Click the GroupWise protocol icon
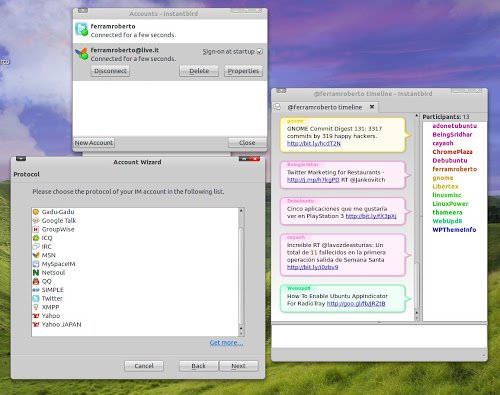The image size is (500, 395). coord(36,229)
